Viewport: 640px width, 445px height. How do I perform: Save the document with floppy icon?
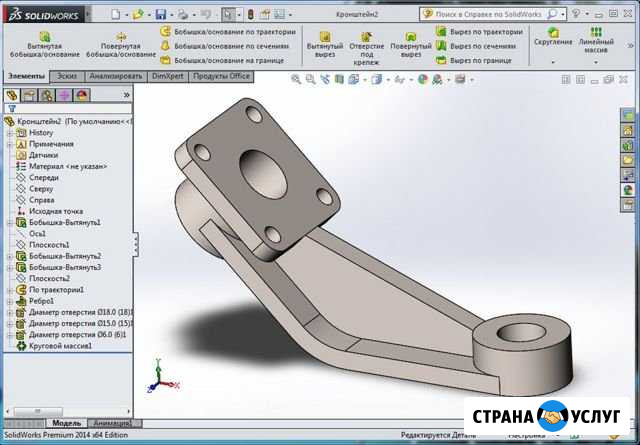tap(161, 15)
